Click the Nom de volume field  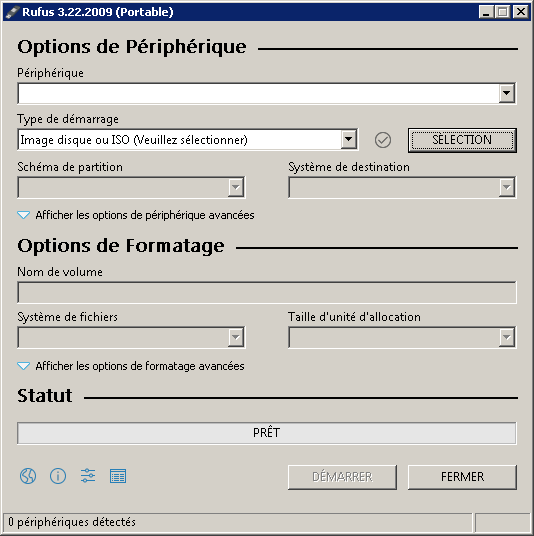tap(267, 293)
